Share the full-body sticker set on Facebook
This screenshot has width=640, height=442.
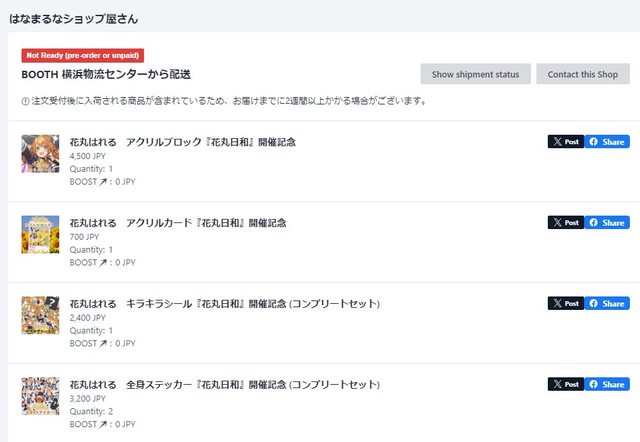[607, 384]
